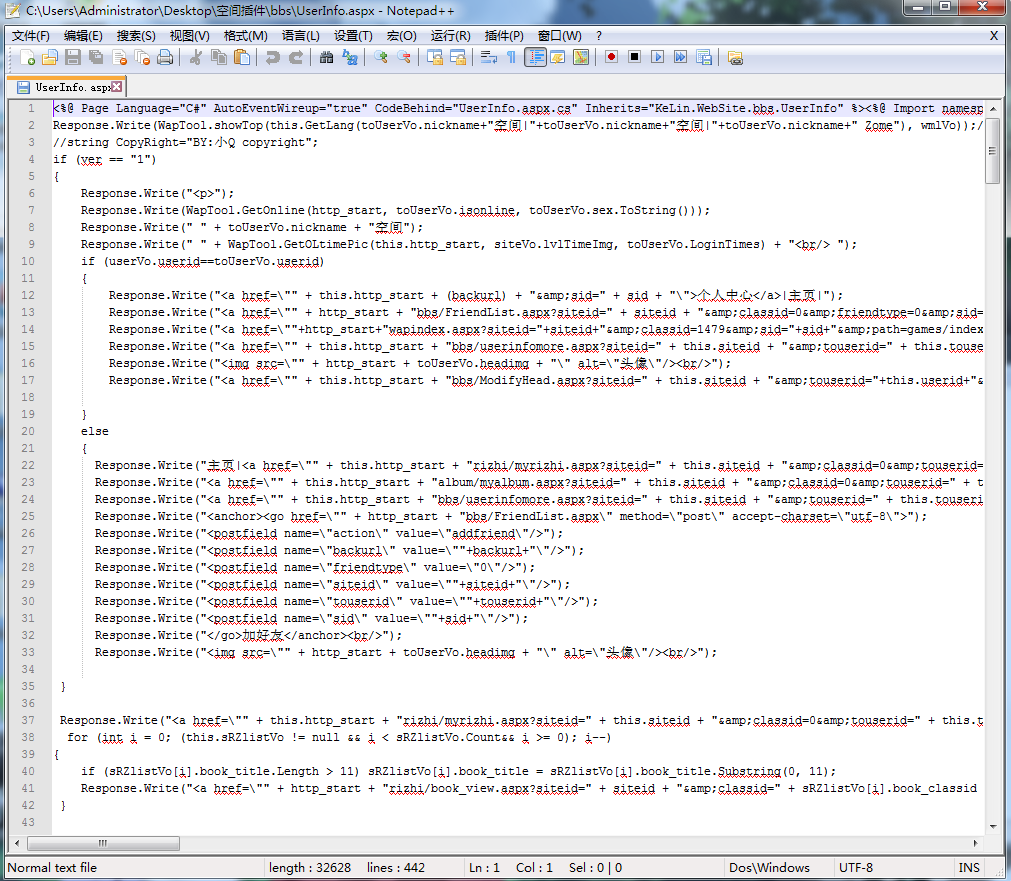Click the vertical scrollbar down arrow

[x=992, y=825]
